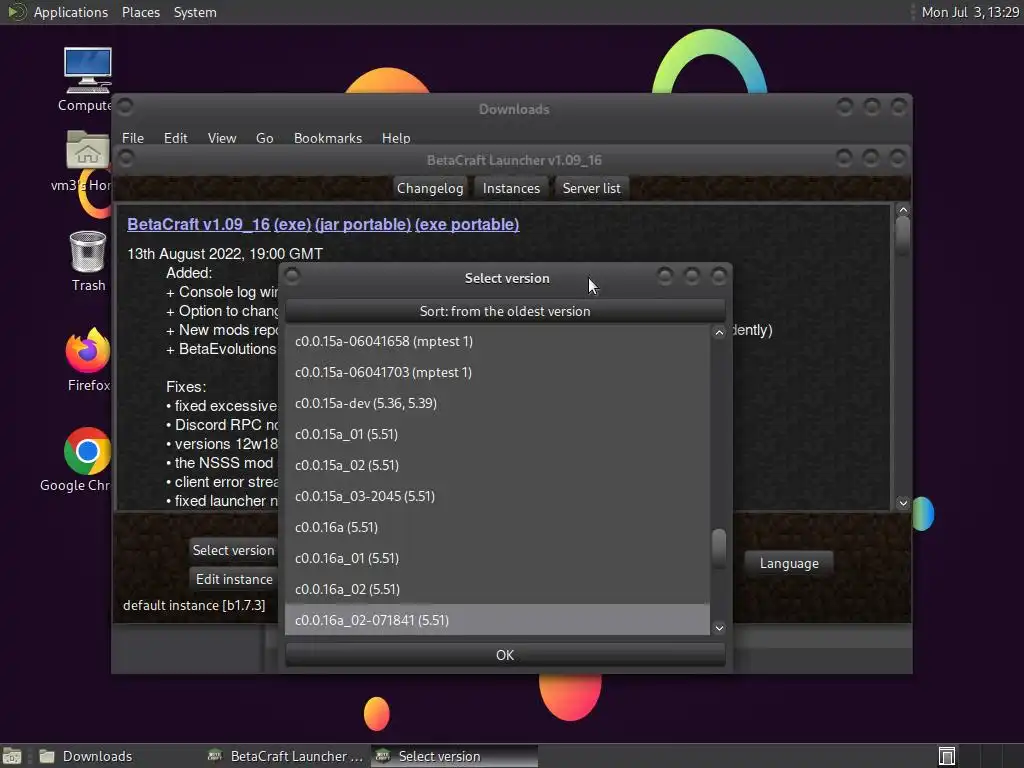Viewport: 1024px width, 768px height.
Task: Click the show desktop icon in bottom panel
Action: 12,756
